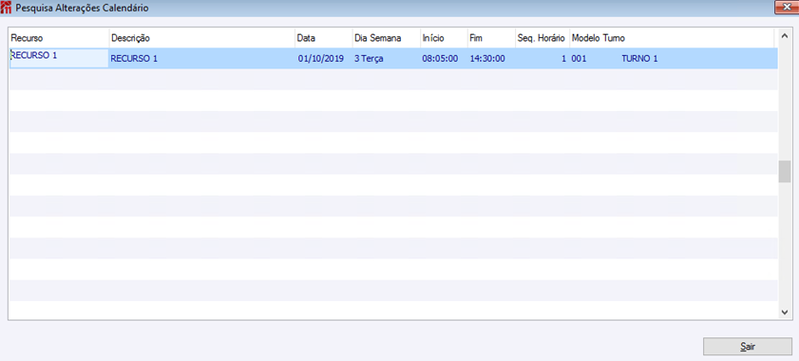Sort by the Data column header

tap(324, 38)
